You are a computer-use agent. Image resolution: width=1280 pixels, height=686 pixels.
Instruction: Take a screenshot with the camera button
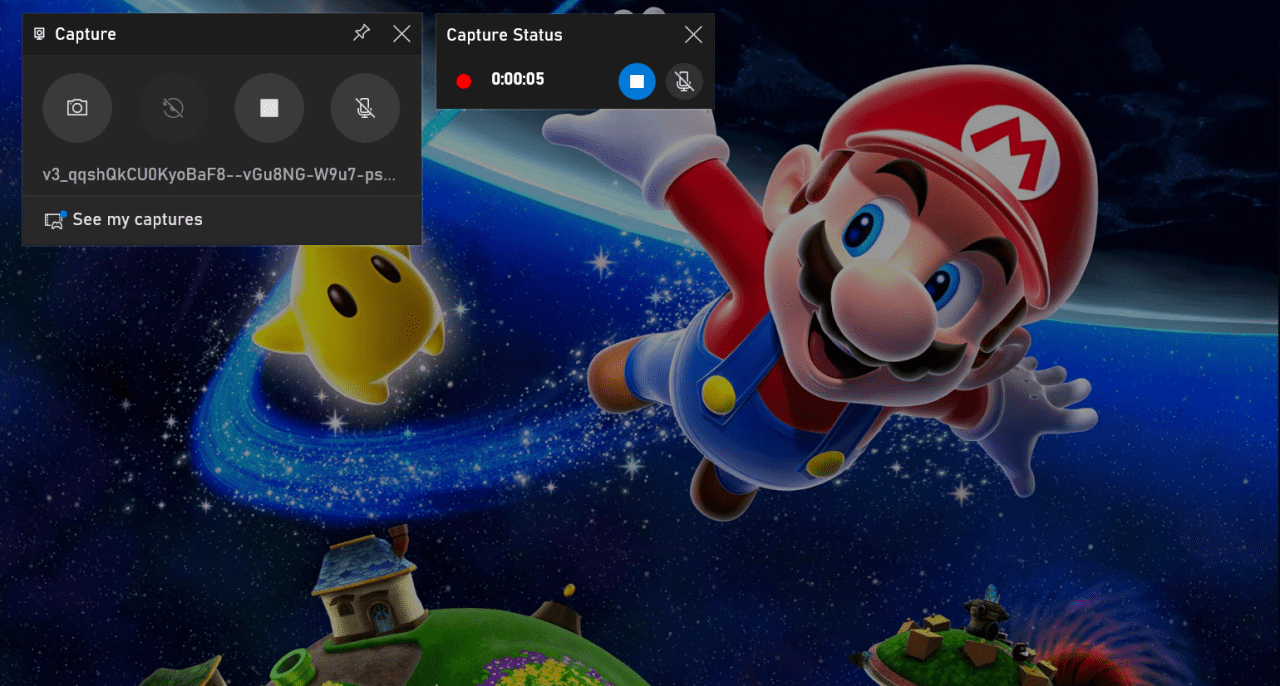(x=77, y=108)
